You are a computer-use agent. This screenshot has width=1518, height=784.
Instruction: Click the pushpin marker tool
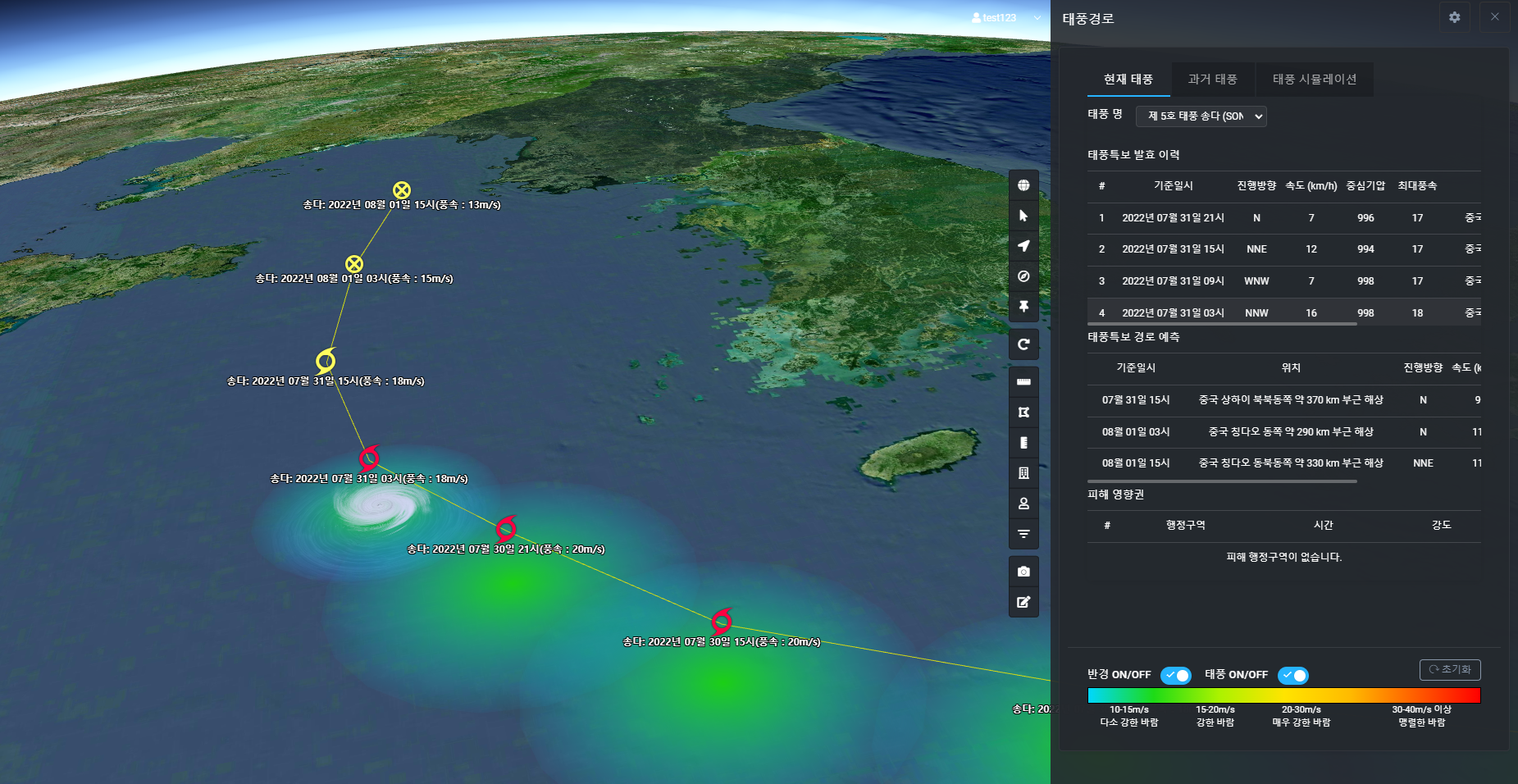click(1023, 307)
